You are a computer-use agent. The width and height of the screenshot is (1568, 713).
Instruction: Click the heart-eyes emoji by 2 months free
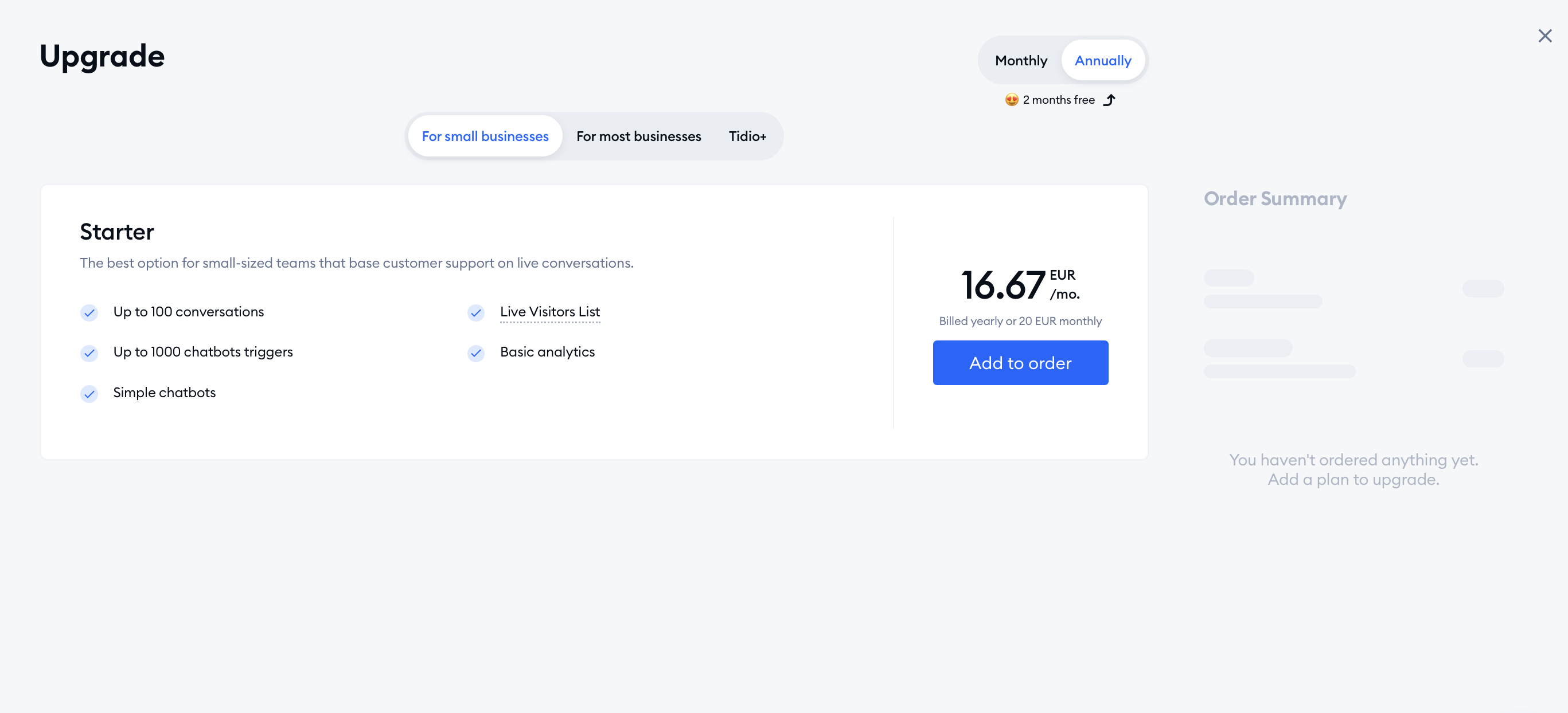[1012, 100]
